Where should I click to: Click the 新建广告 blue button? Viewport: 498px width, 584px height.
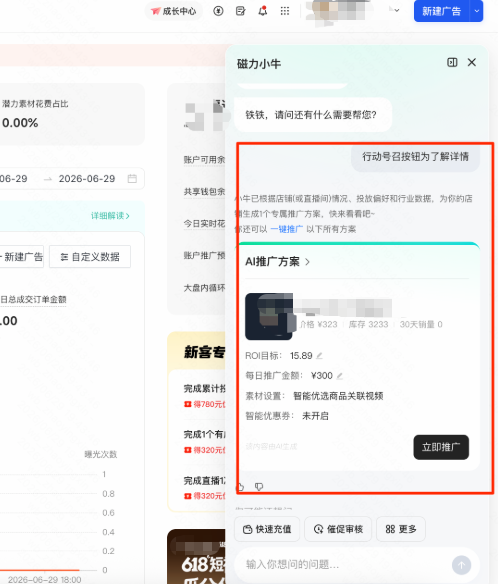(x=442, y=11)
